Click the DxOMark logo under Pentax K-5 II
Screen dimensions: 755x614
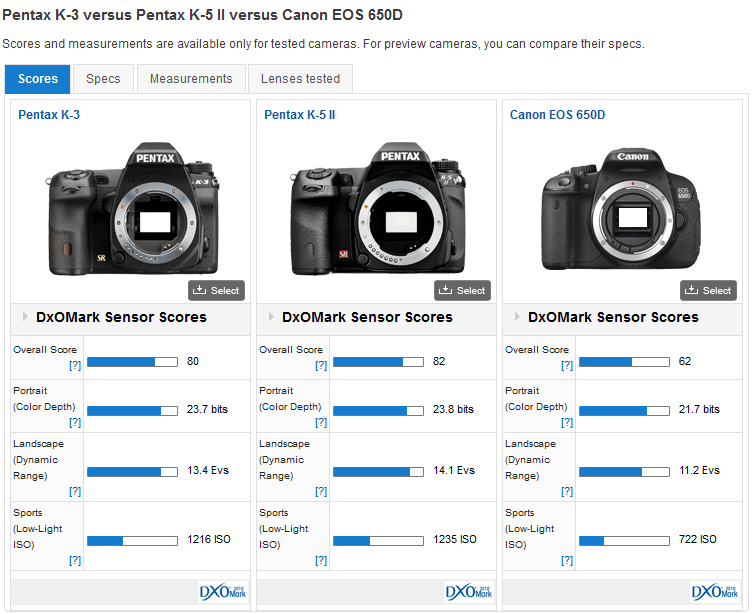tap(469, 592)
